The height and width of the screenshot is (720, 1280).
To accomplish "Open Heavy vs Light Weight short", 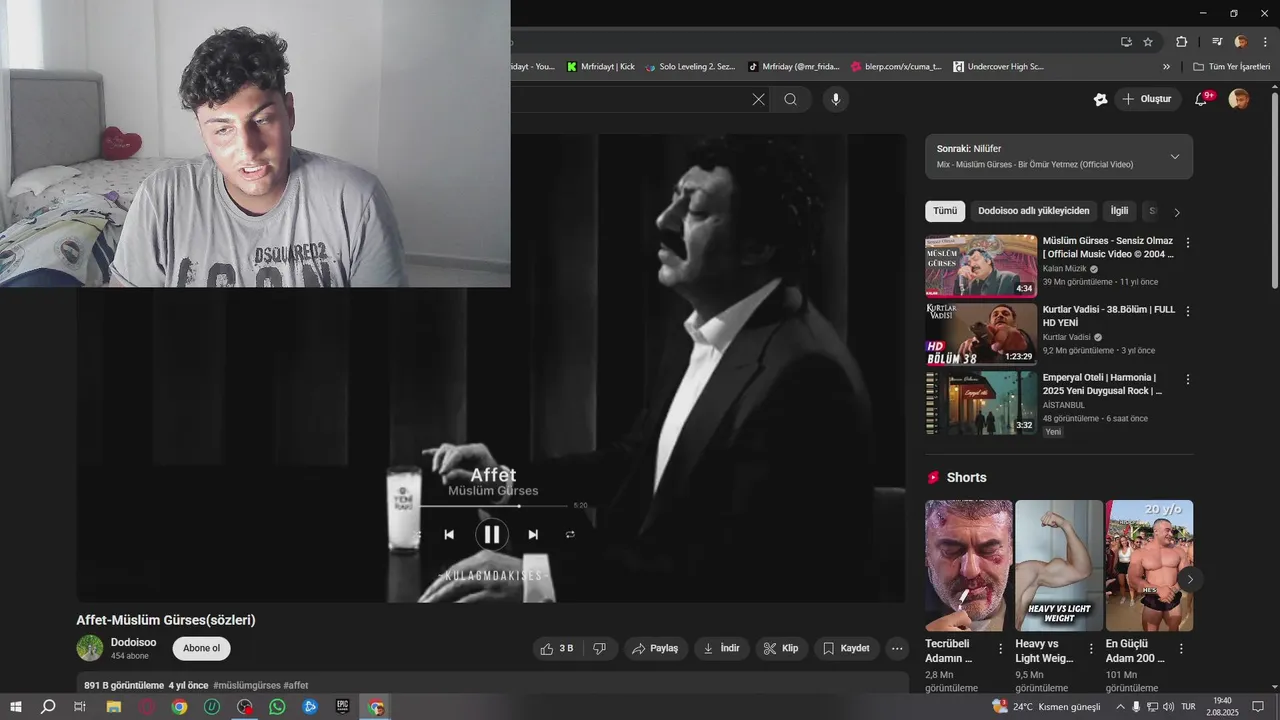I will coord(1059,565).
